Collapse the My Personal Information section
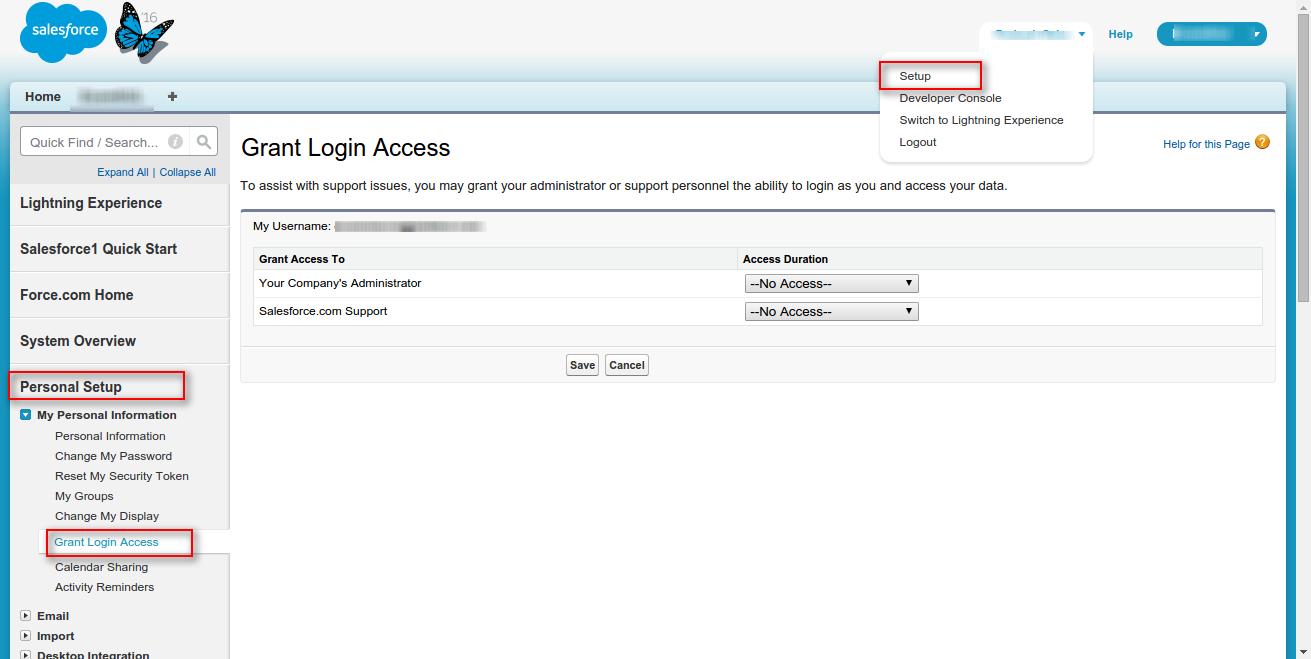This screenshot has width=1311, height=659. click(x=26, y=415)
